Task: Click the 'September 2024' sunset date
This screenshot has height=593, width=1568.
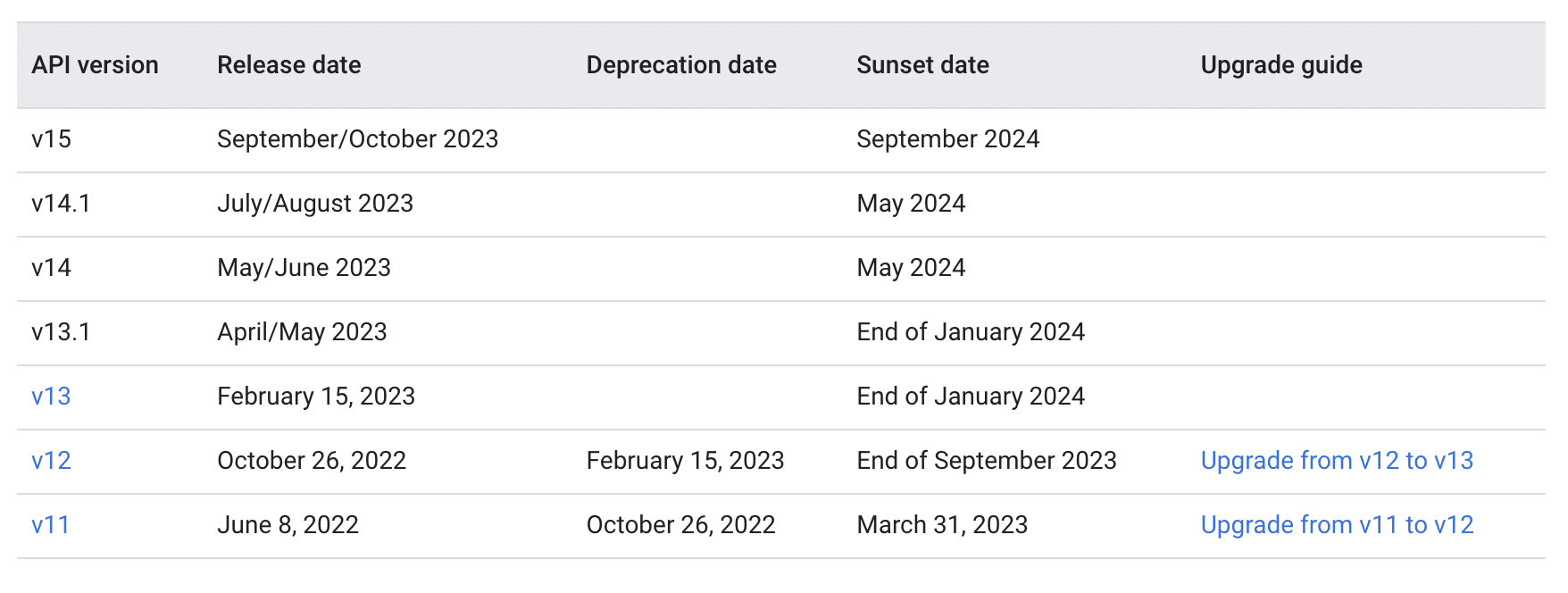Action: [947, 139]
